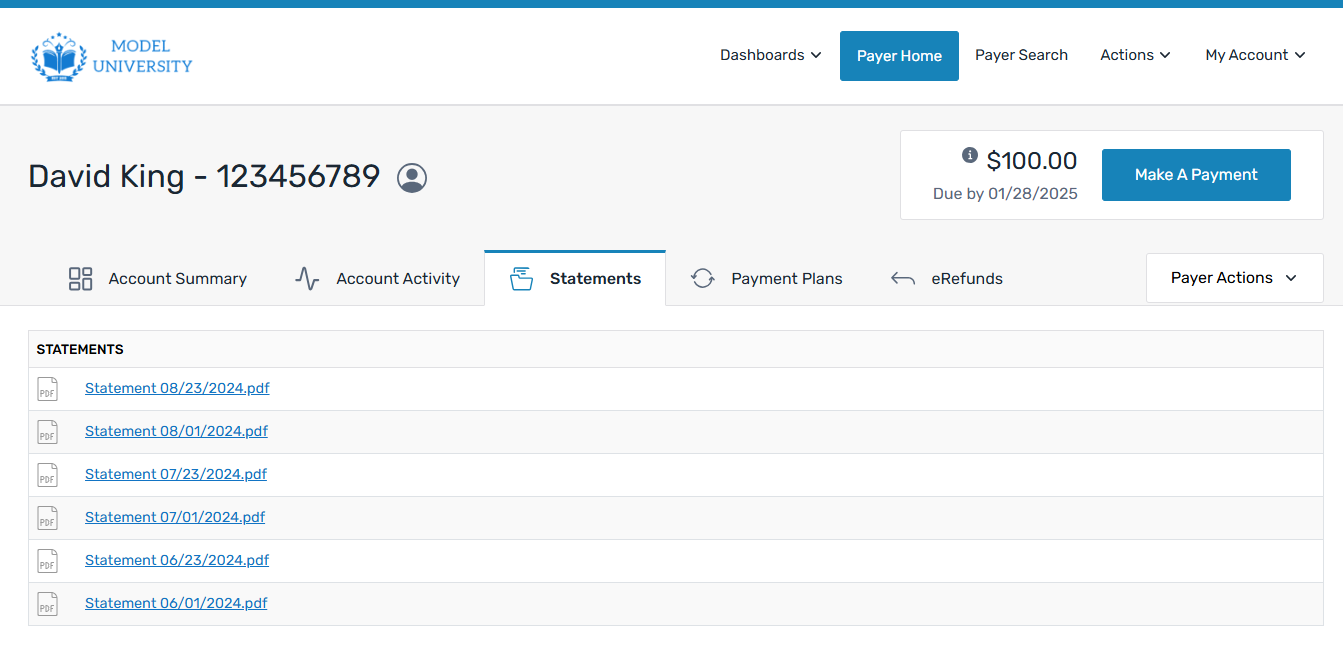Open the profile icon beside David King

(412, 178)
